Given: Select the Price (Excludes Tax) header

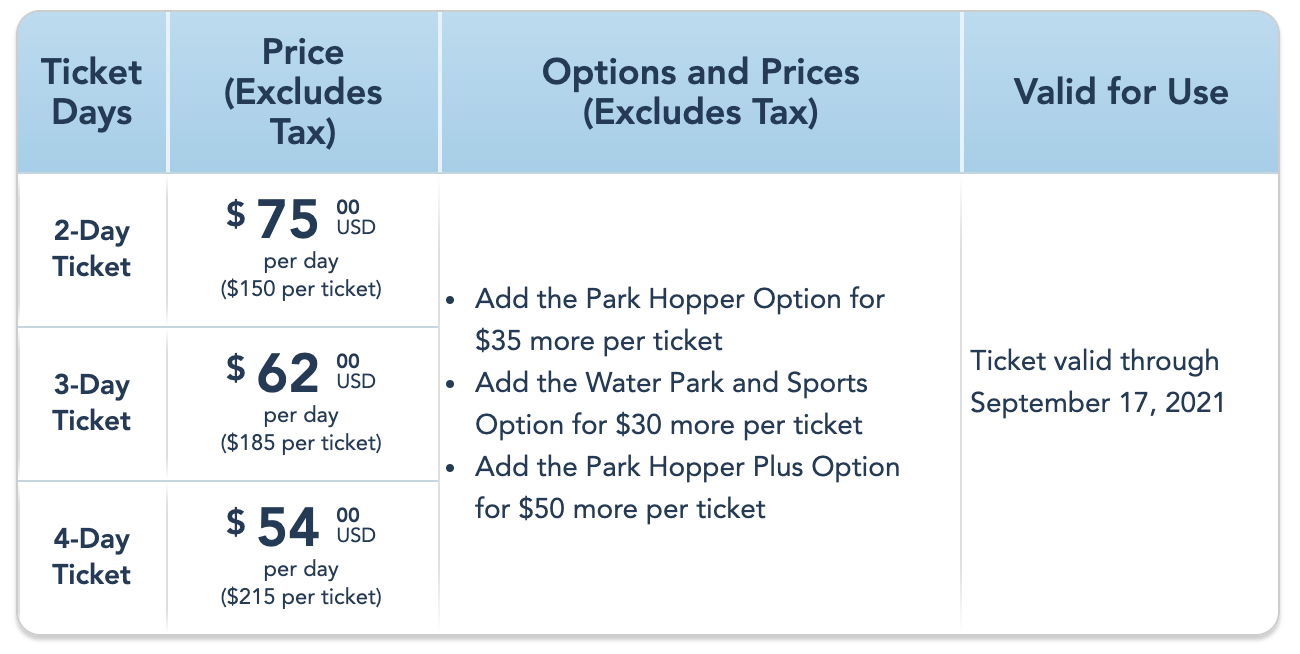Looking at the screenshot, I should pyautogui.click(x=303, y=92).
